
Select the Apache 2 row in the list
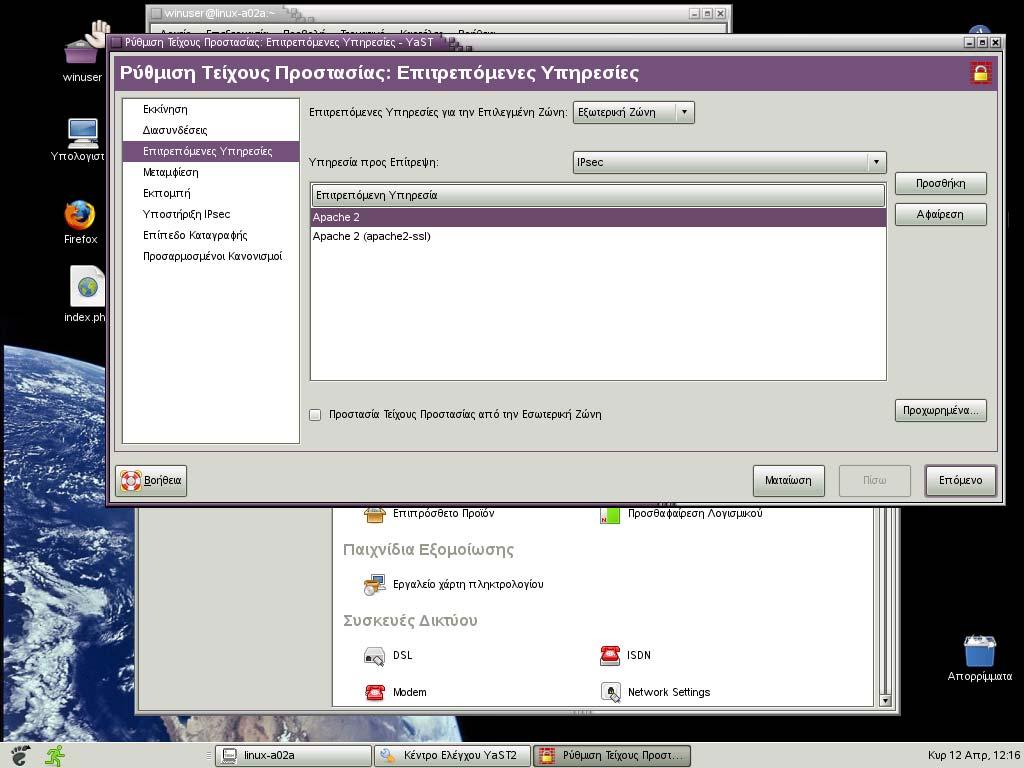[598, 217]
